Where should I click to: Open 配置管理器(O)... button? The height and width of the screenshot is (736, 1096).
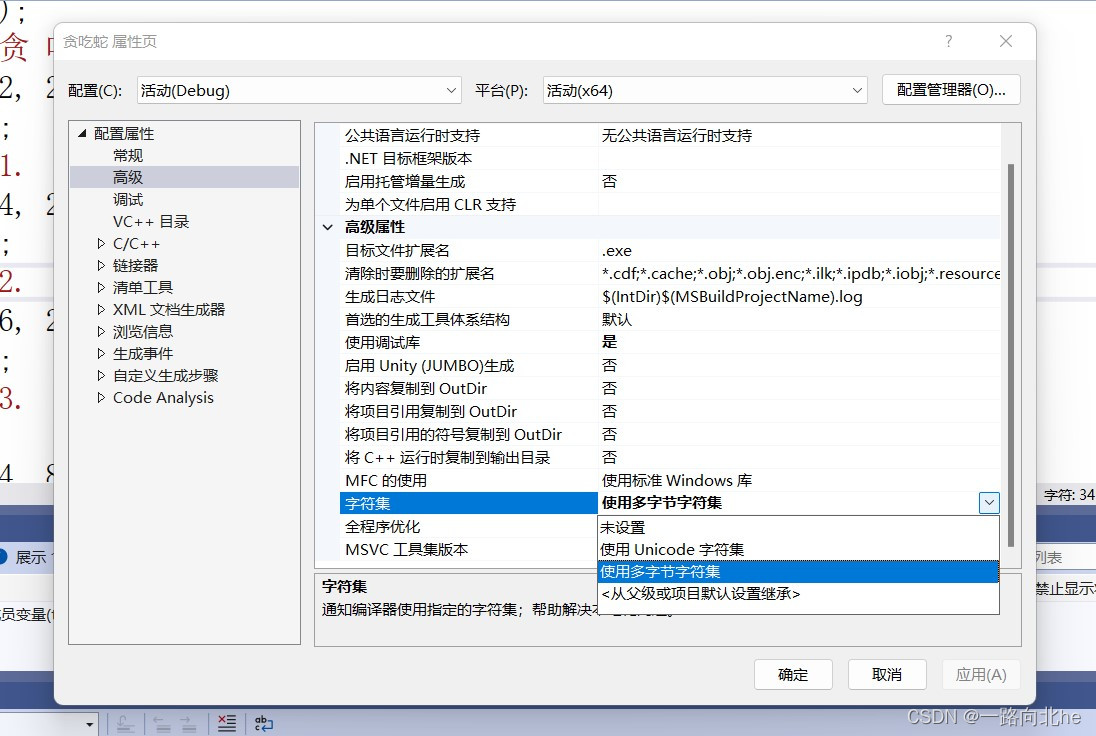tap(951, 89)
